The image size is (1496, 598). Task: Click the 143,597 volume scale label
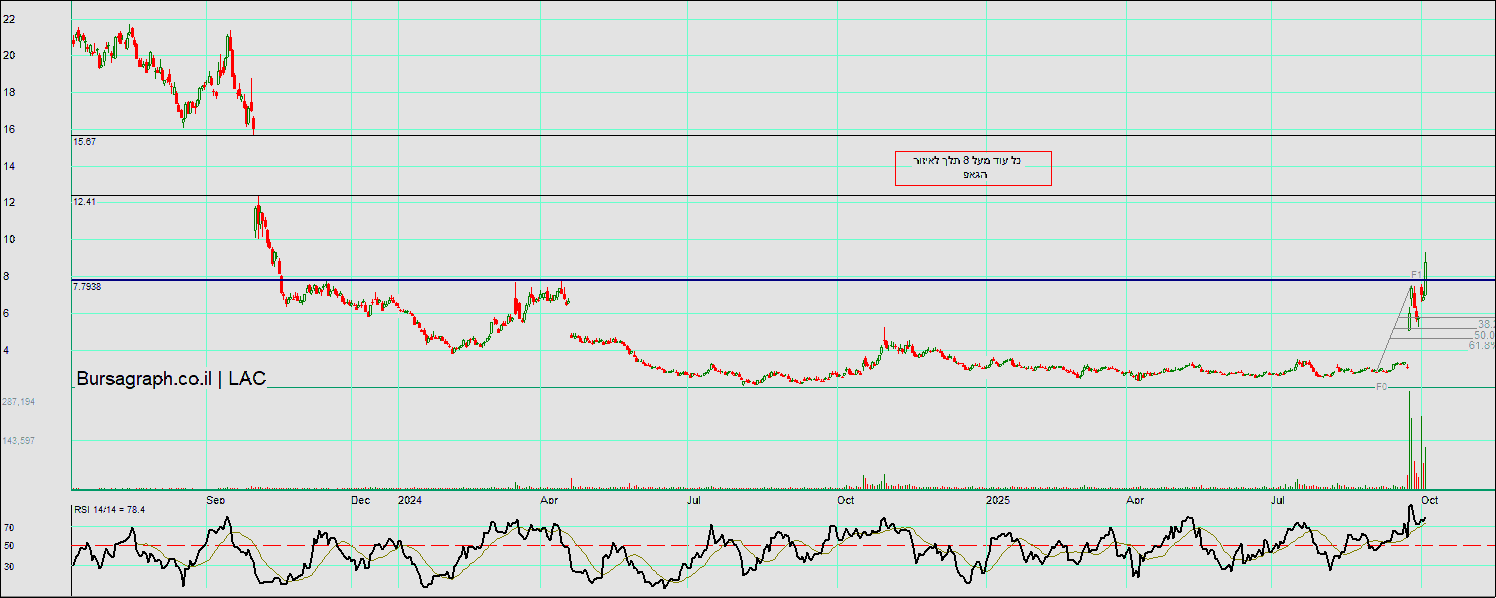[19, 440]
